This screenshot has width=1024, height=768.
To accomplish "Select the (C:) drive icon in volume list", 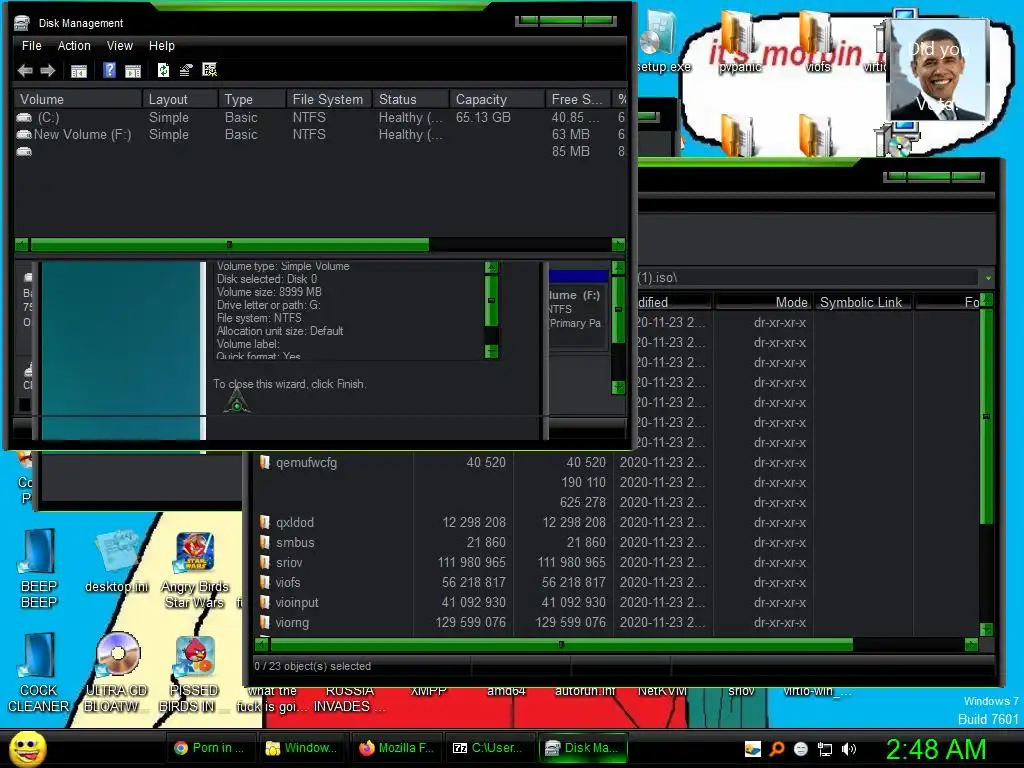I will [24, 118].
